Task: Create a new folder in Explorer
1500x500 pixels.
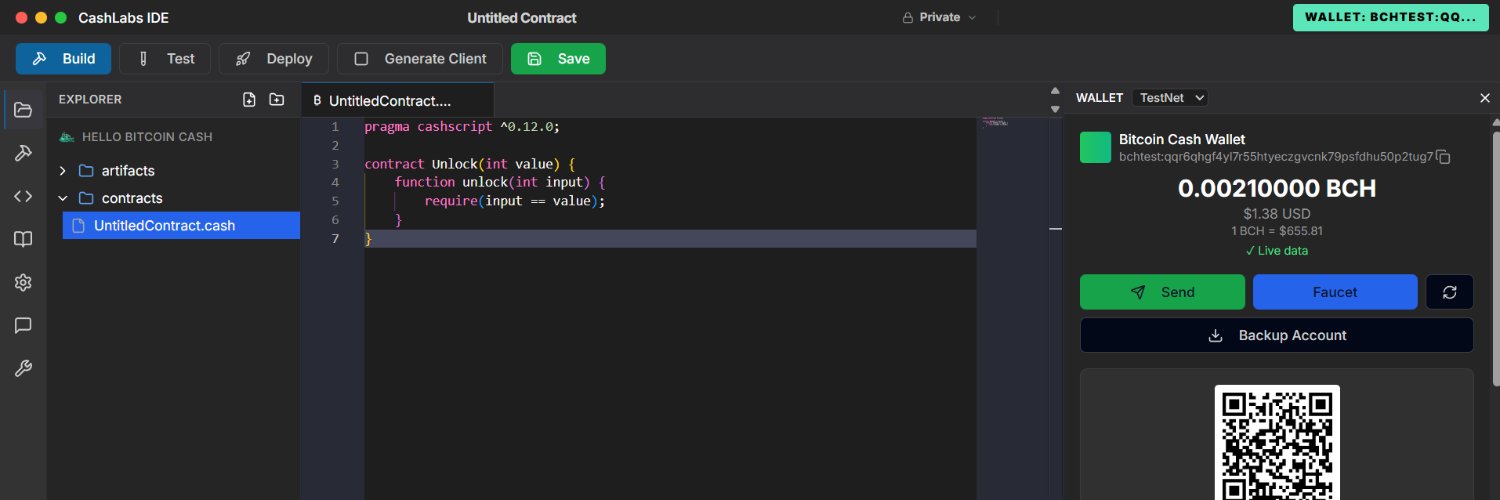Action: tap(277, 99)
